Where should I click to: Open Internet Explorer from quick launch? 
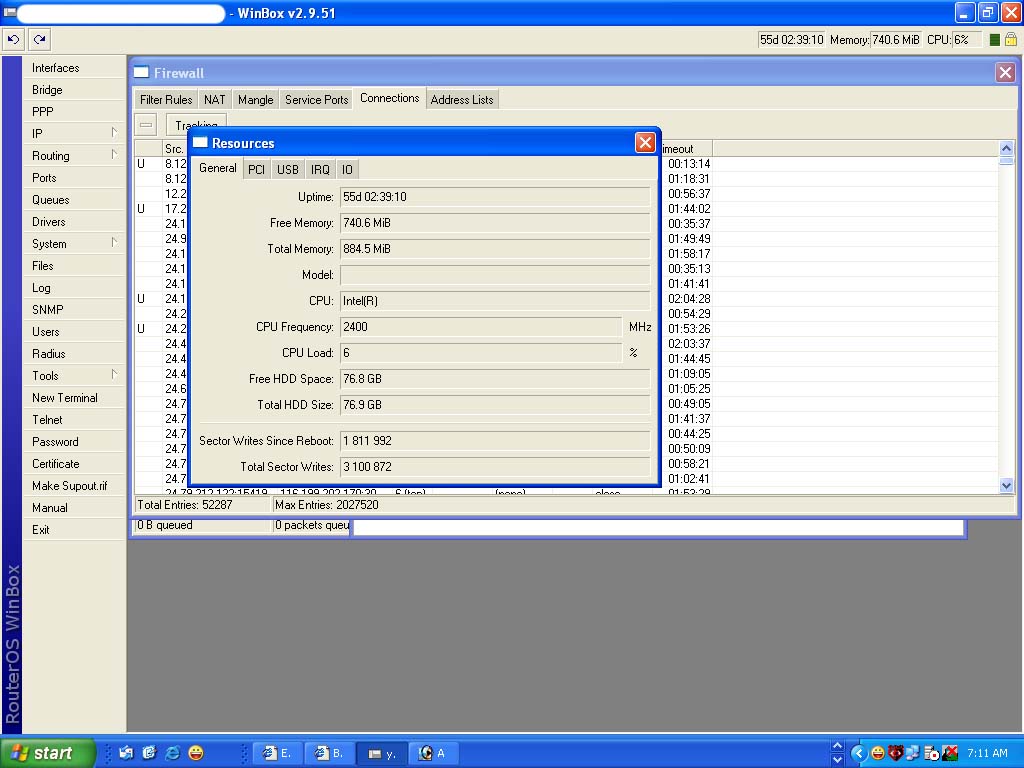click(172, 753)
